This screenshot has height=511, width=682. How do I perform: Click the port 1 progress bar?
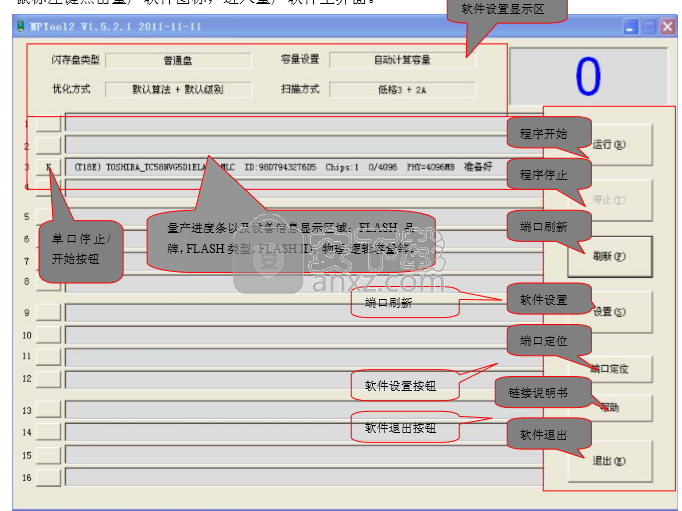pos(304,123)
